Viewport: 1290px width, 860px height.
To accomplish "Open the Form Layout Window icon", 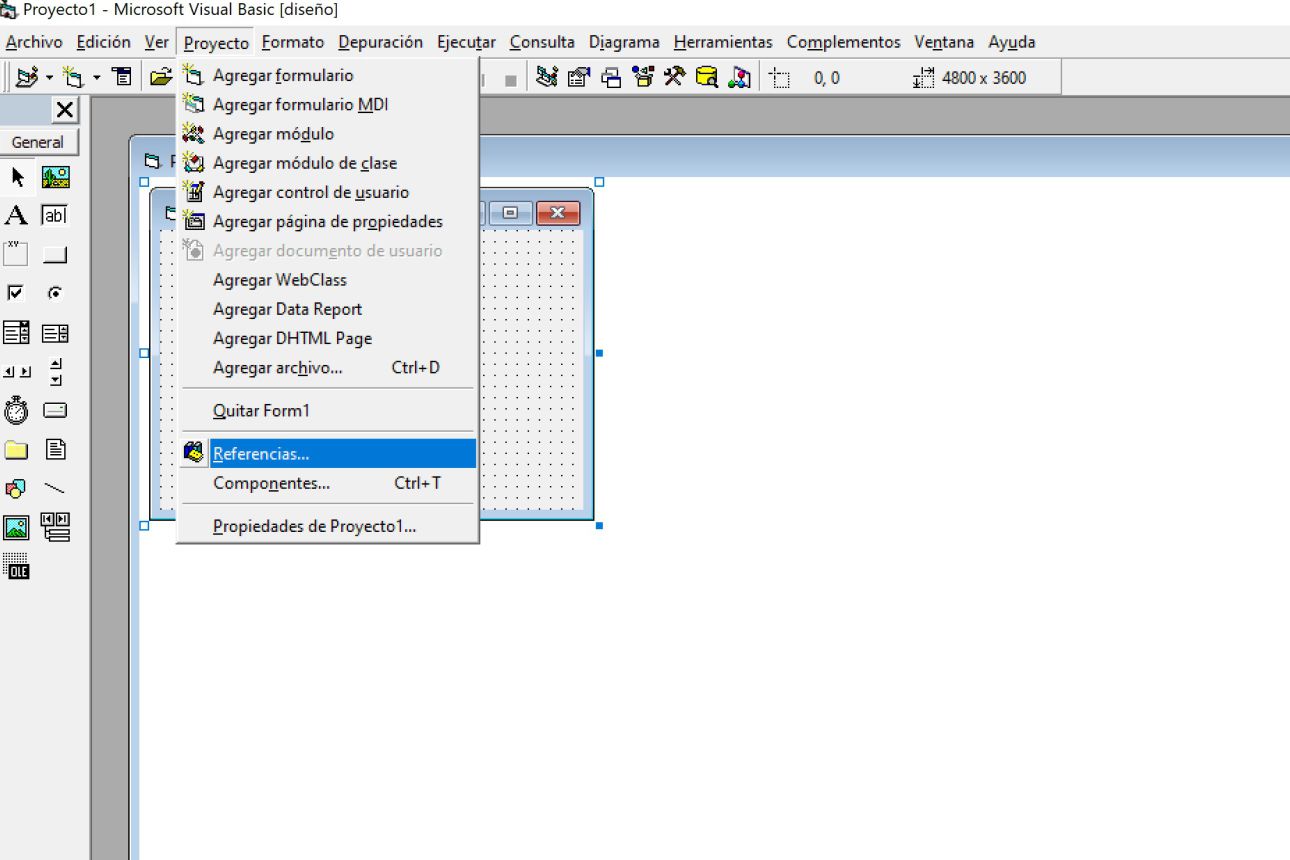I will click(x=610, y=77).
